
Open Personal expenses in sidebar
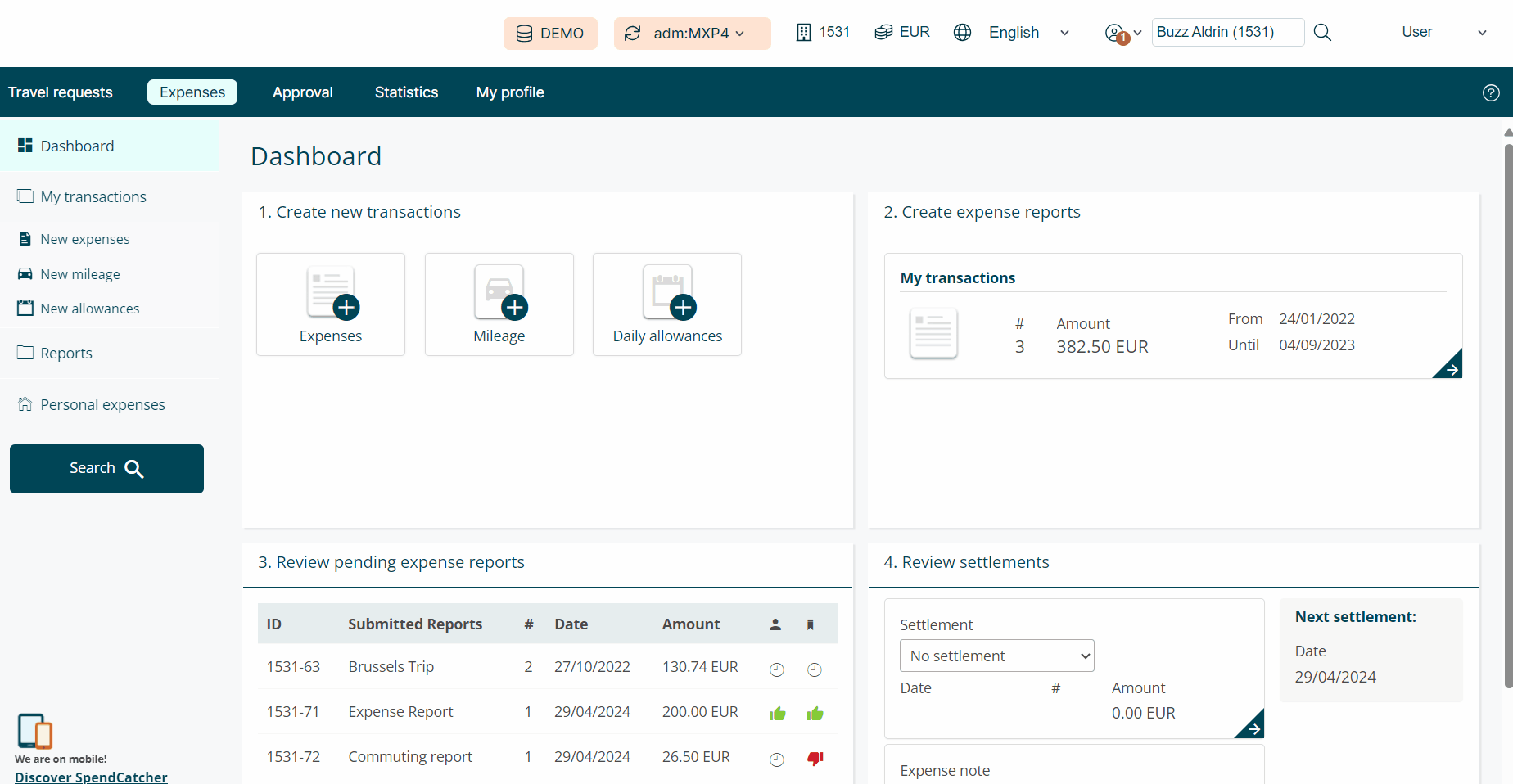102,405
